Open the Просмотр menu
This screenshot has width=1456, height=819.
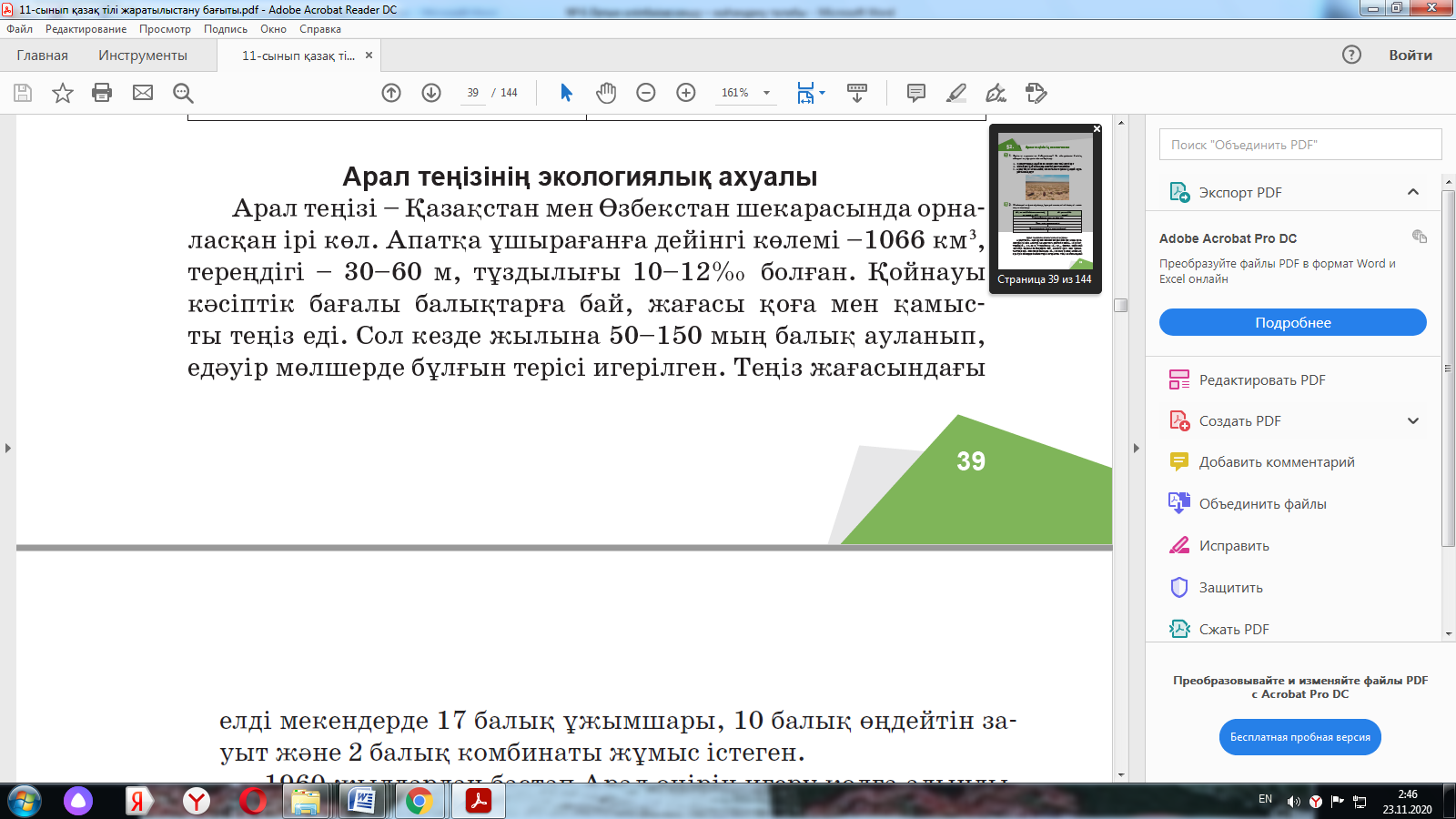tap(165, 29)
